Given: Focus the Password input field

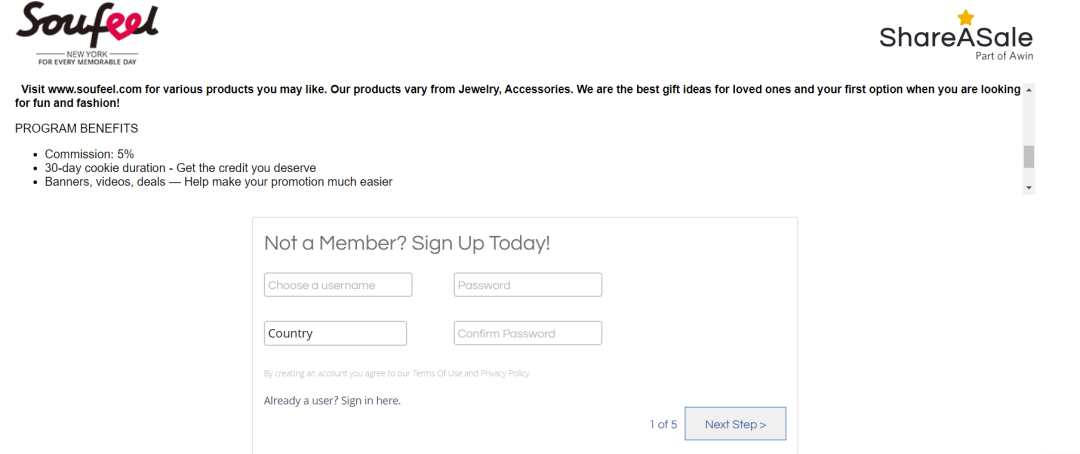Looking at the screenshot, I should (528, 285).
